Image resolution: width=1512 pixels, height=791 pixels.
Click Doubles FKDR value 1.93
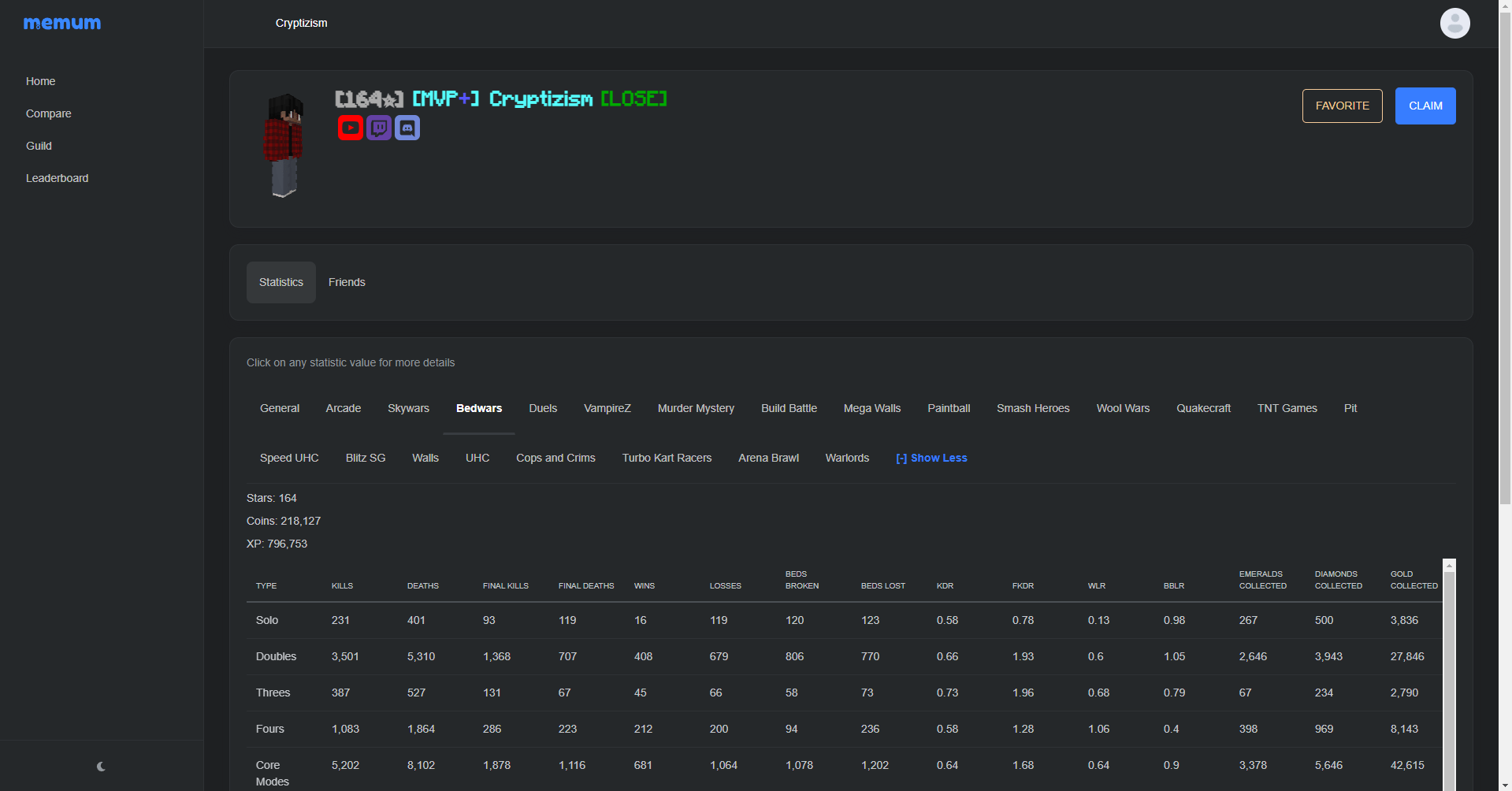(1023, 656)
